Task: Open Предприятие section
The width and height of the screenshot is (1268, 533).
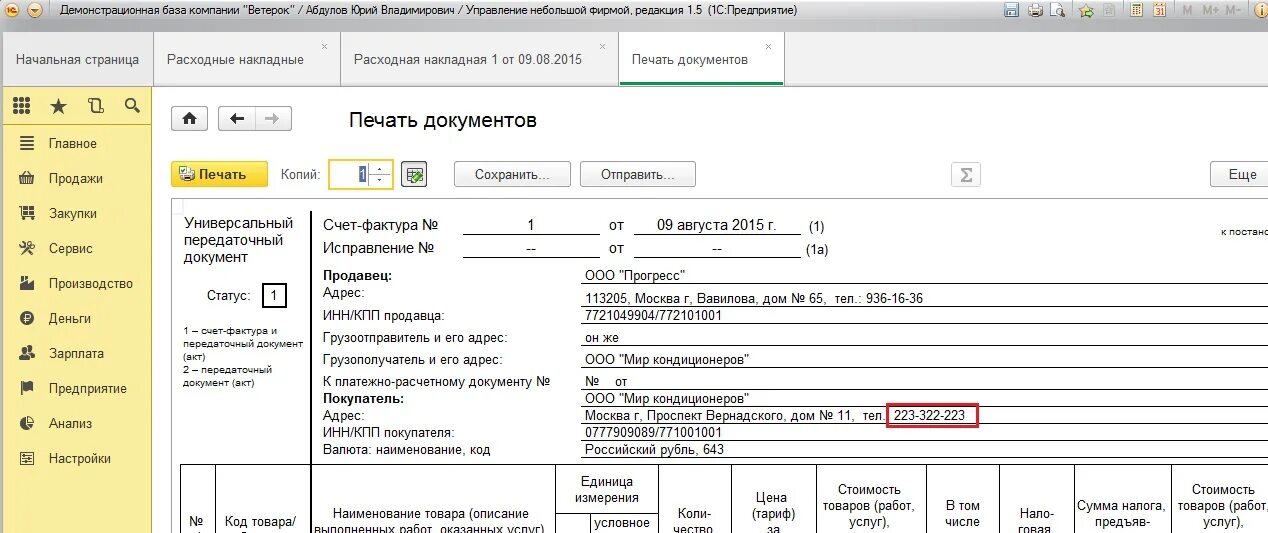Action: tap(76, 388)
